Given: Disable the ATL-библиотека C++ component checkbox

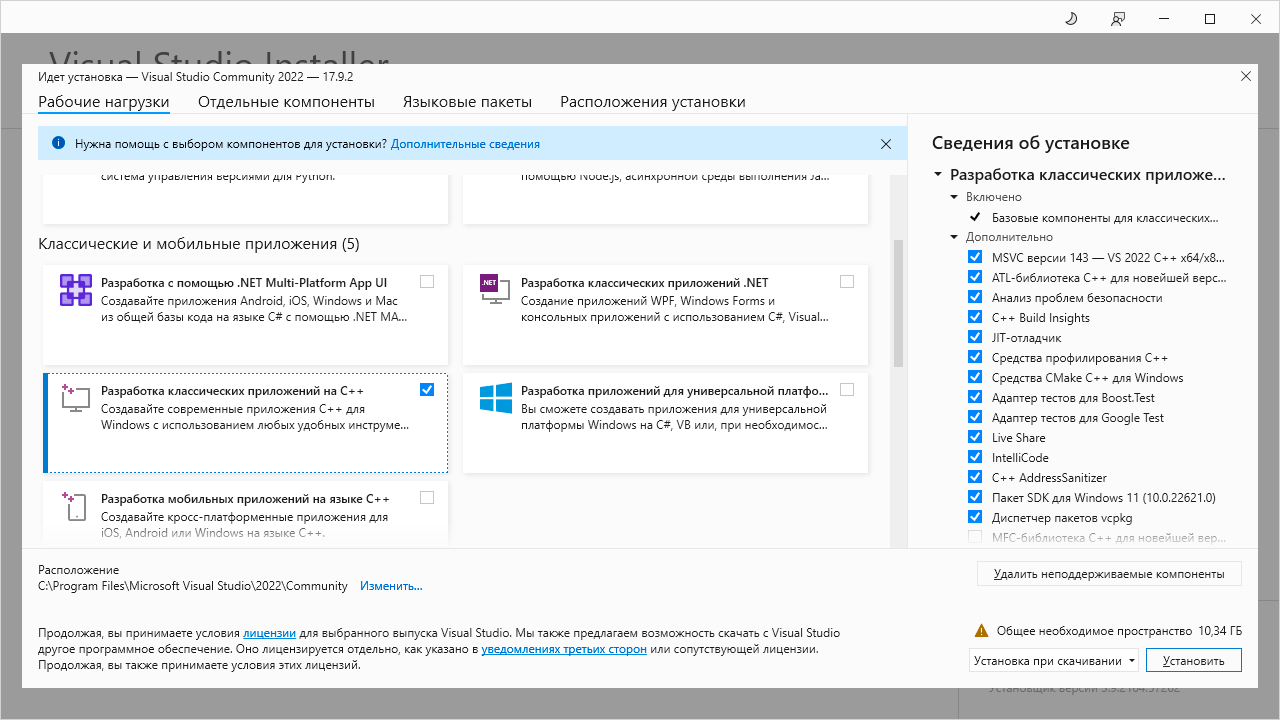Looking at the screenshot, I should click(x=975, y=277).
